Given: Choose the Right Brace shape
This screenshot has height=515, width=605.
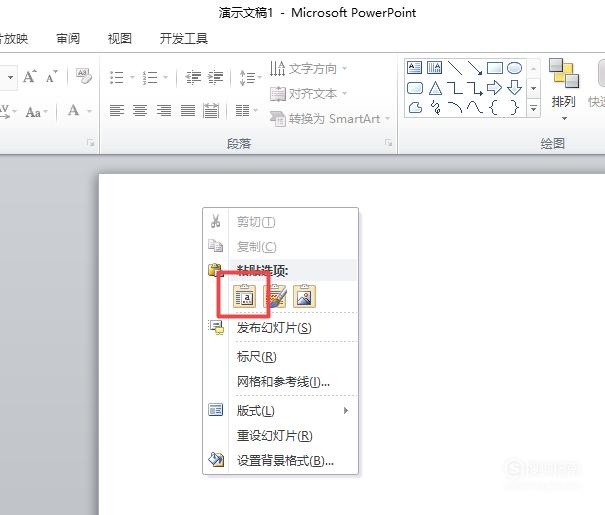Looking at the screenshot, I should point(514,108).
